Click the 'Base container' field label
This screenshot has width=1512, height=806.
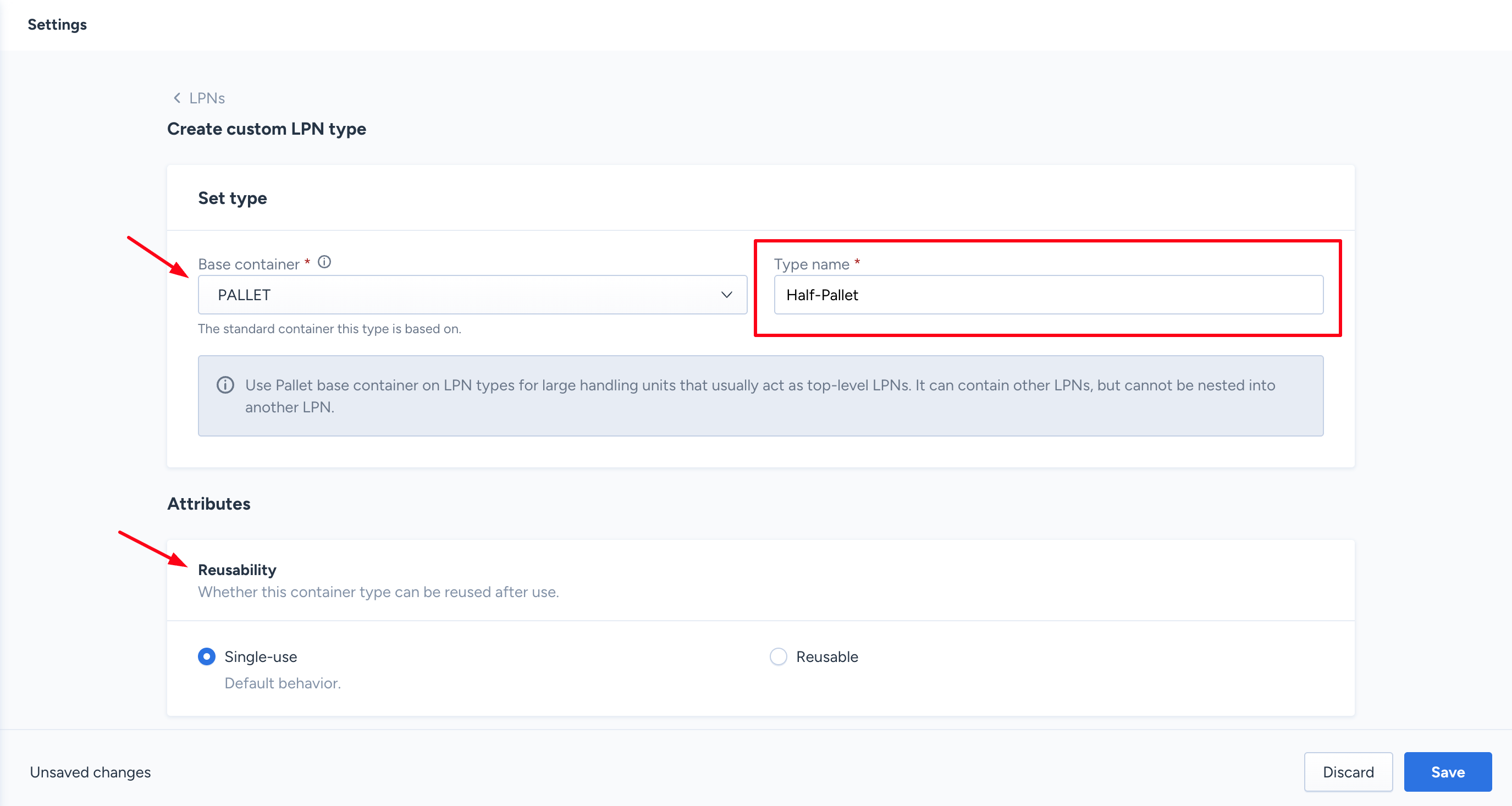pos(249,264)
